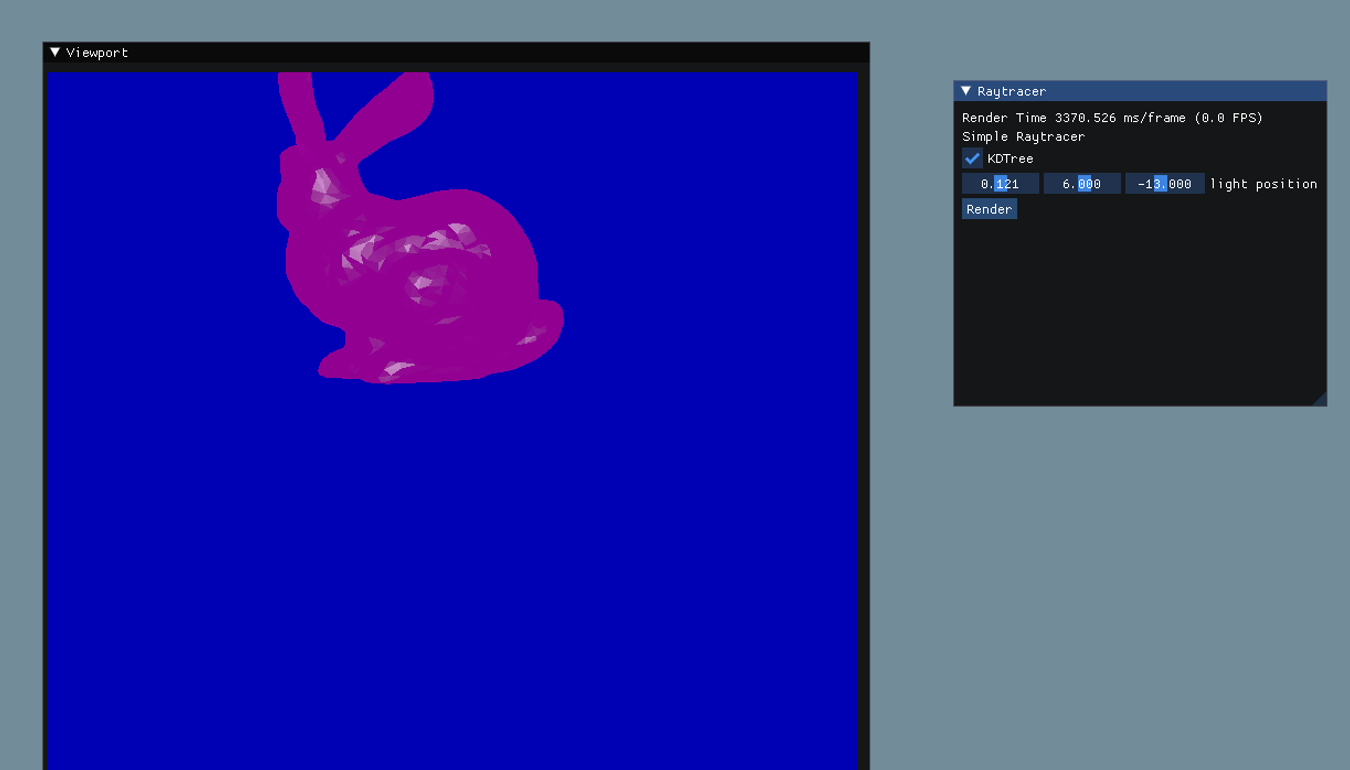1350x770 pixels.
Task: Collapse the Raytracer panel using its triangle
Action: coord(966,91)
